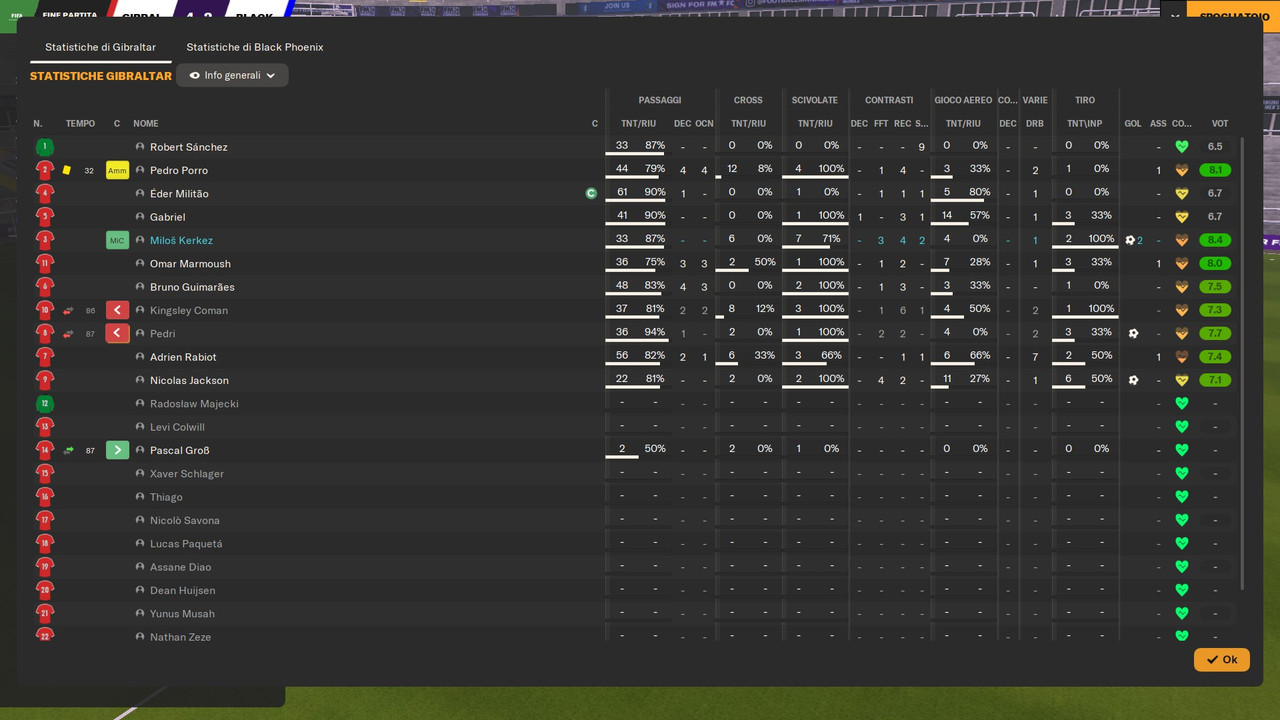The width and height of the screenshot is (1280, 720).
Task: Click the vertical scrollbar of the stats table
Action: click(1243, 364)
